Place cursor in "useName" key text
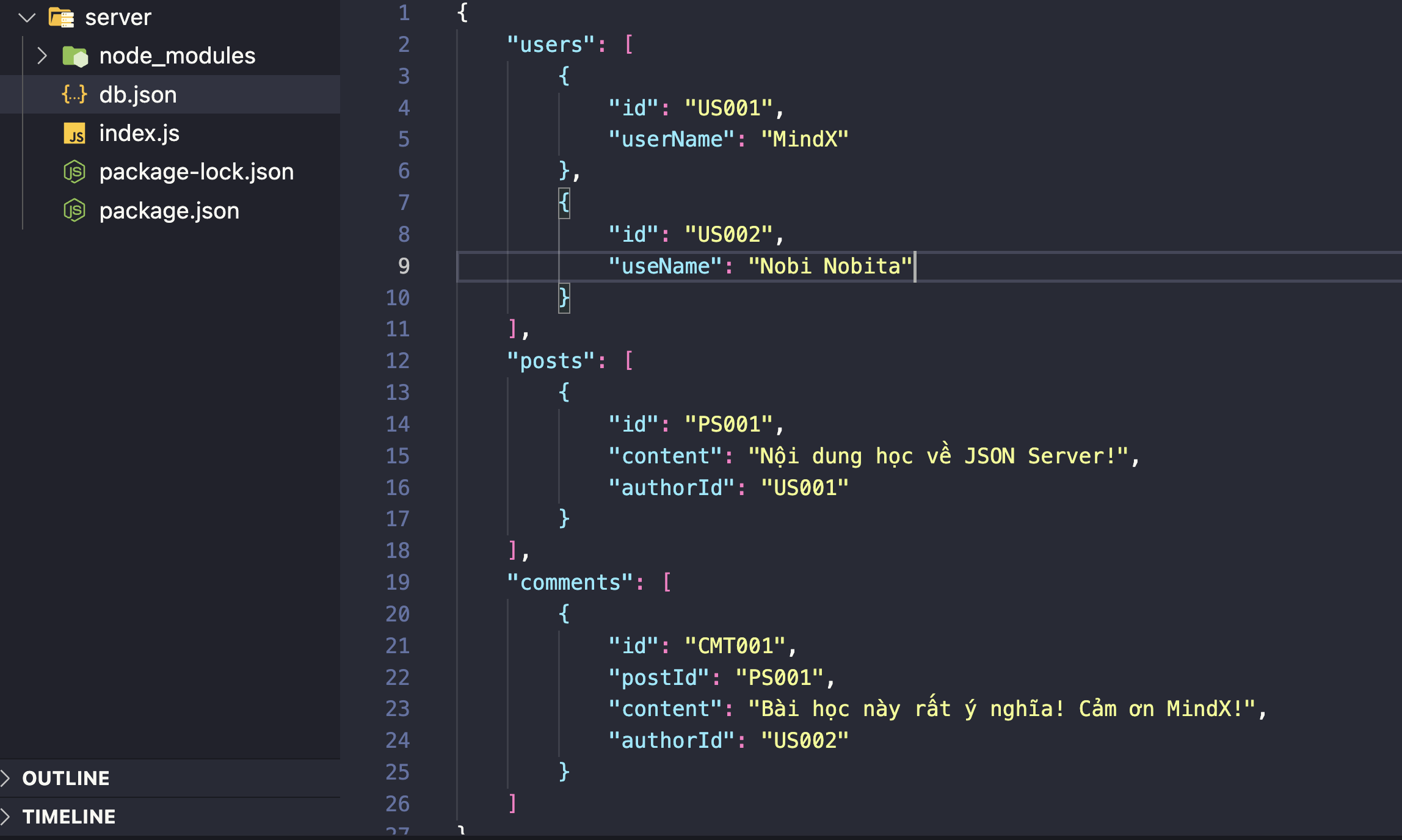1402x840 pixels. coord(666,266)
